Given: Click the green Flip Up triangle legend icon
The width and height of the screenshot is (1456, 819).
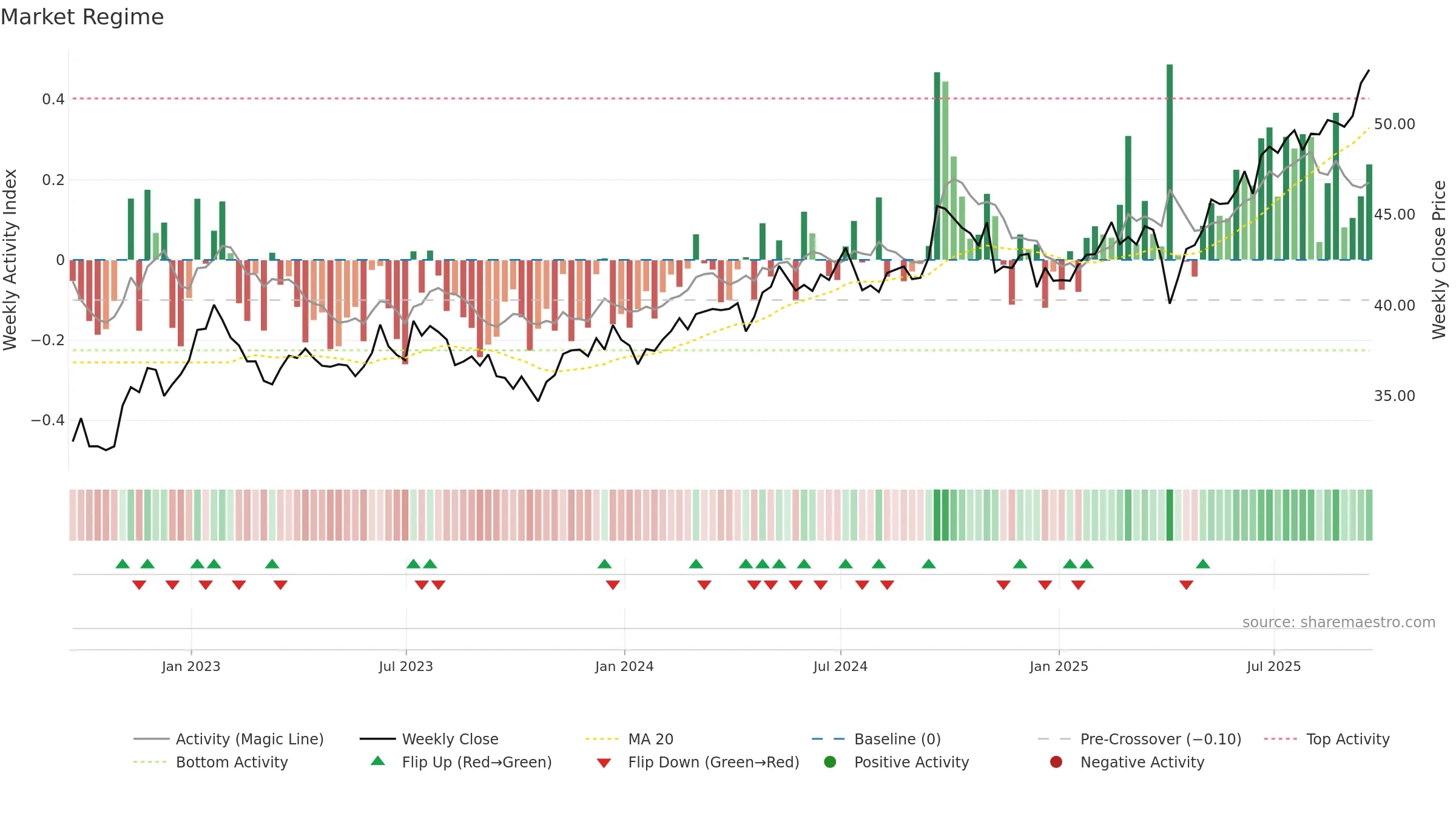Looking at the screenshot, I should click(378, 761).
